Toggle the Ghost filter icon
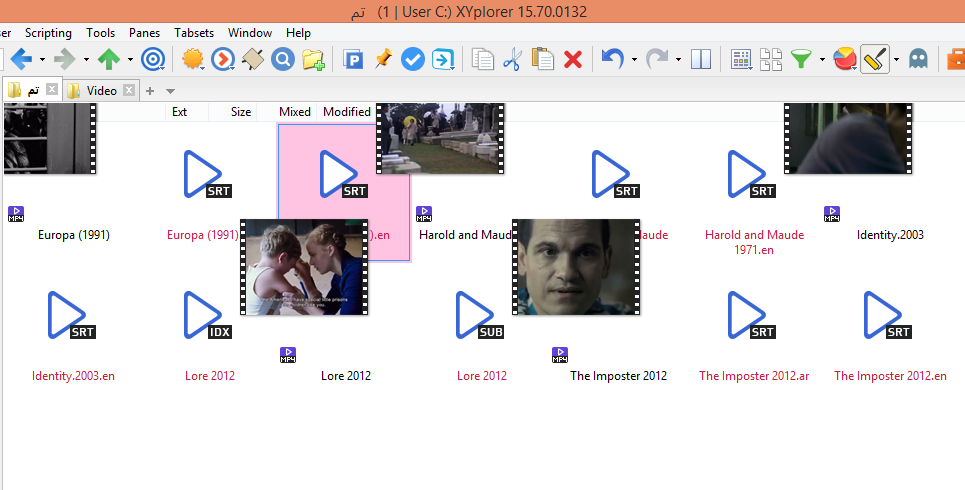This screenshot has height=490, width=965. click(x=917, y=59)
